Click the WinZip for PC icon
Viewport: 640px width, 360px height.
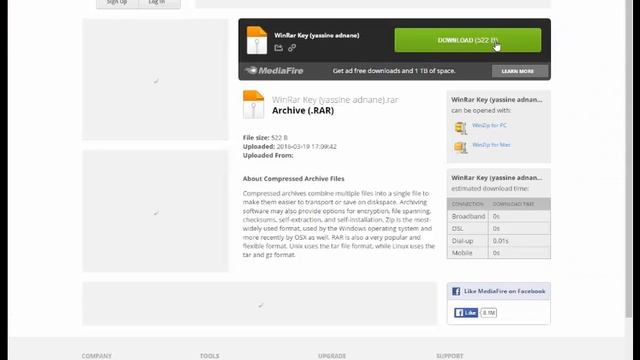pos(460,127)
